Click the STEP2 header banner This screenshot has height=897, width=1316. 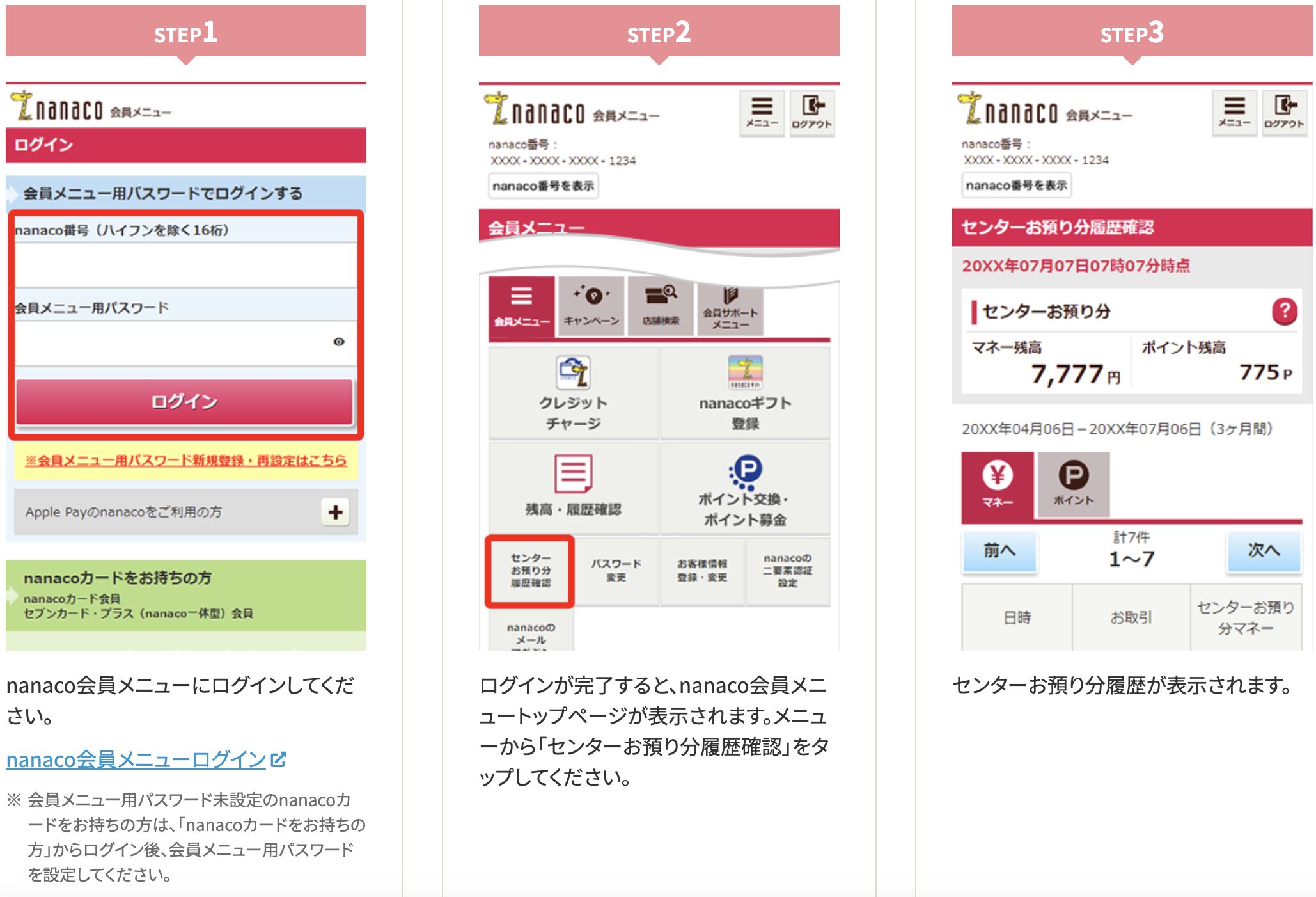(659, 31)
